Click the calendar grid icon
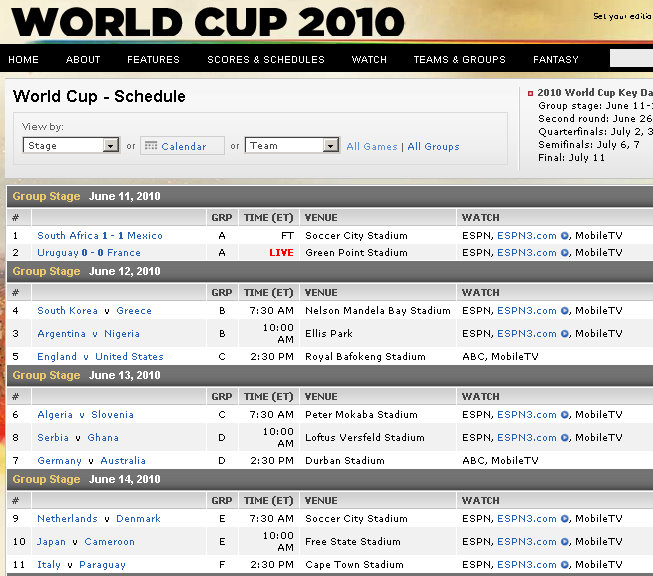Screen dimensions: 653x576 click(x=151, y=146)
